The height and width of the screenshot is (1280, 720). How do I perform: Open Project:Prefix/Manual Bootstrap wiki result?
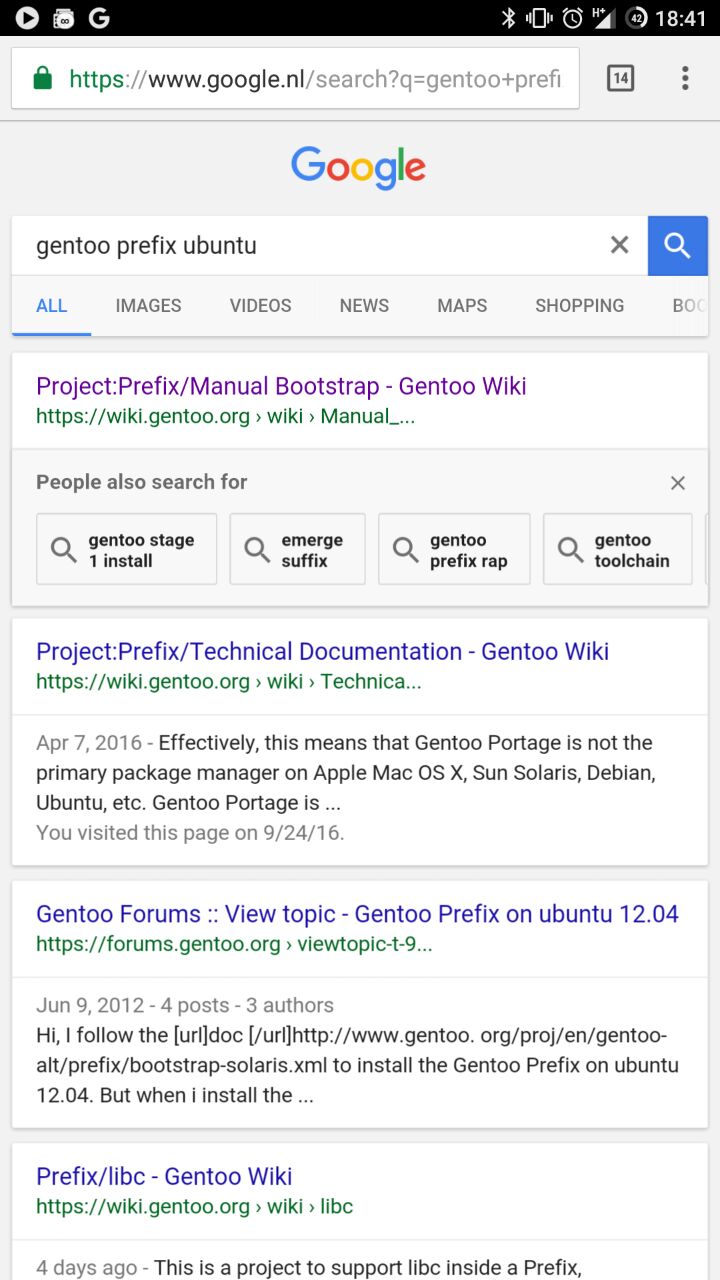(281, 387)
